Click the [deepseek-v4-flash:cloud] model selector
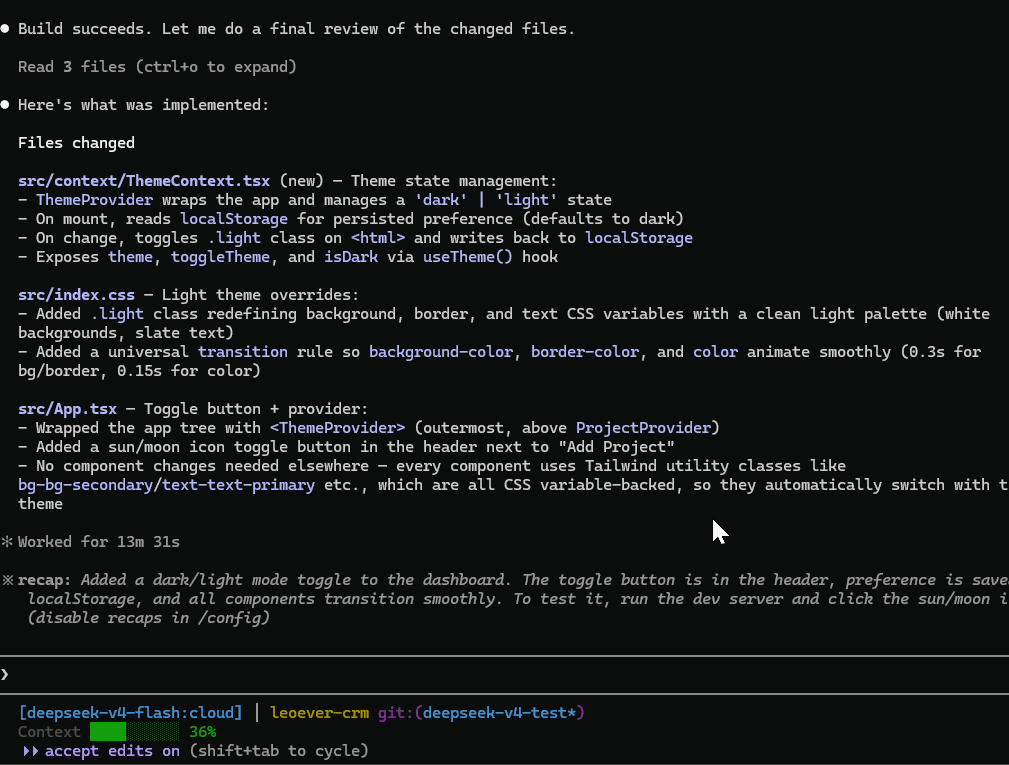1009x765 pixels. coord(130,713)
